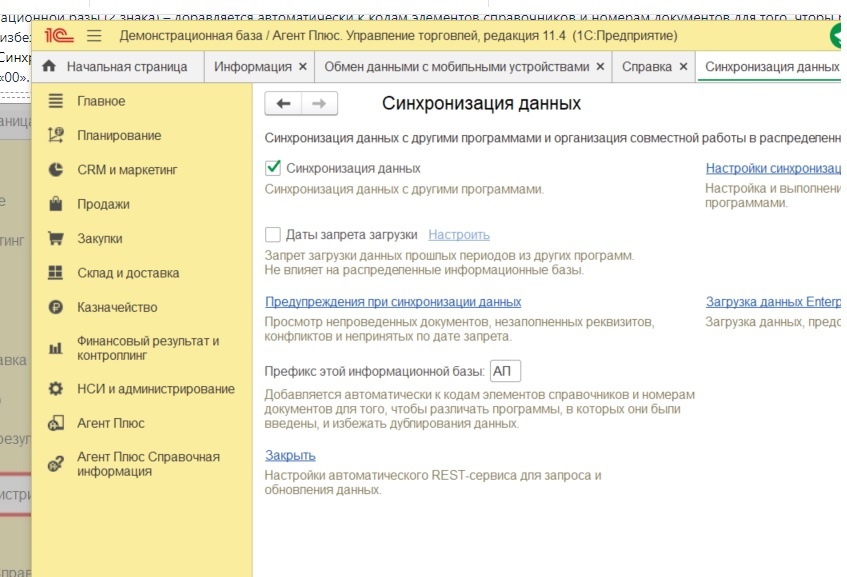
Task: Click the Закупки cart icon
Action: pos(56,238)
